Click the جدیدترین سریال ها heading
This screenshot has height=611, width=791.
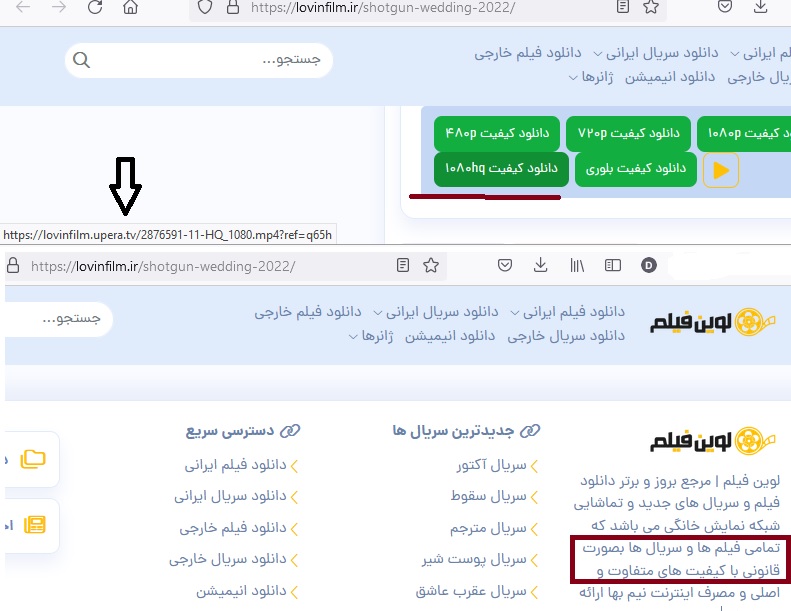pos(453,431)
